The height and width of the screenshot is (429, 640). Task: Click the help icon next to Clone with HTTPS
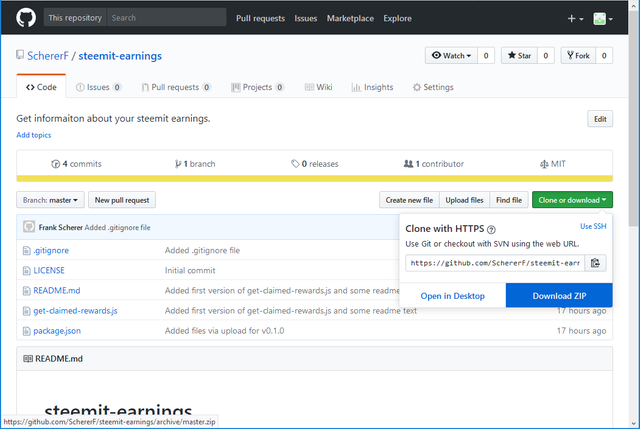coord(491,229)
